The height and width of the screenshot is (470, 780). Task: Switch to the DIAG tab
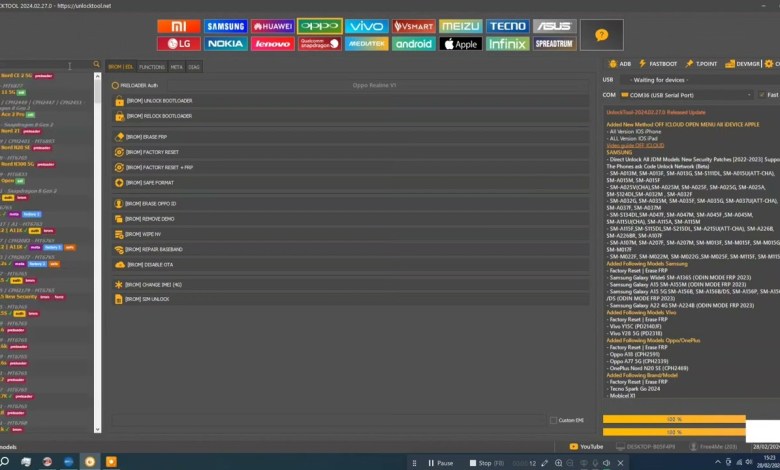click(x=194, y=67)
